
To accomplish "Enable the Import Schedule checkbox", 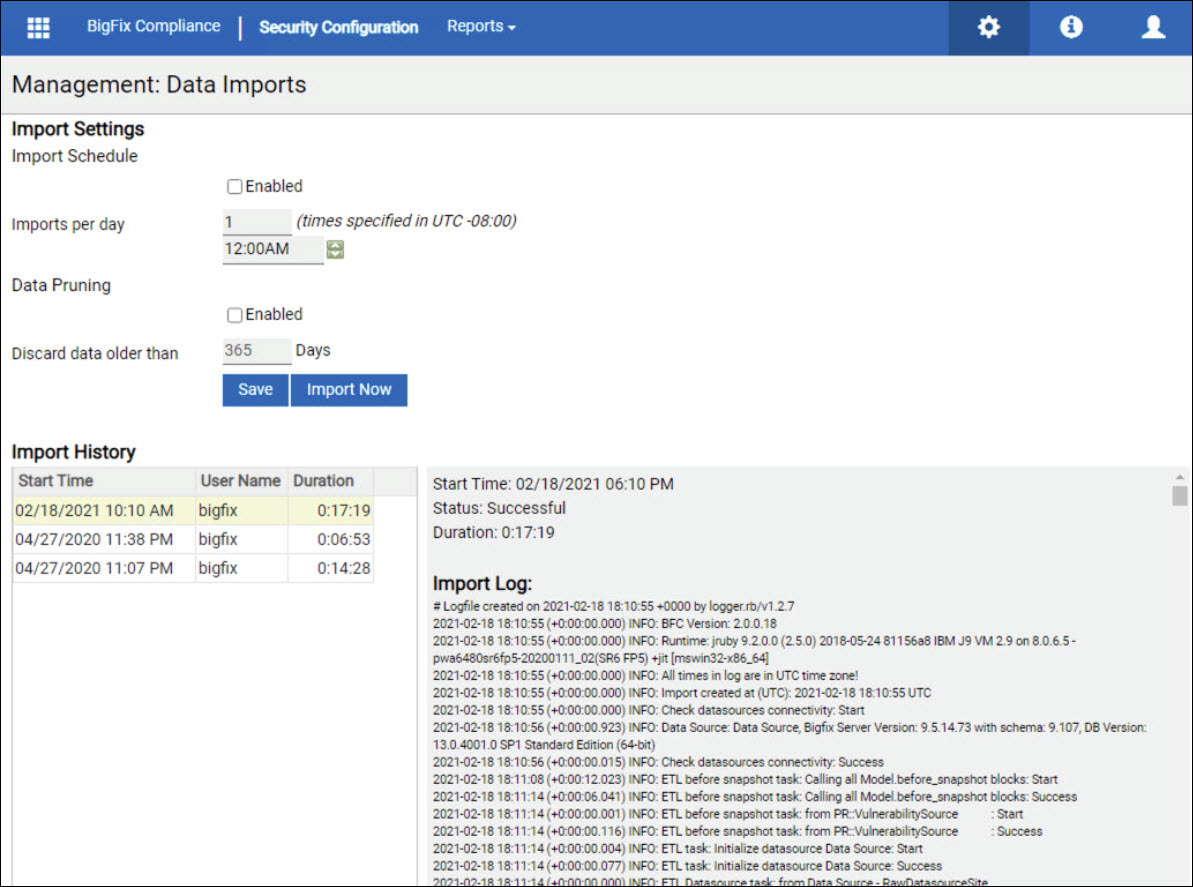I will tap(235, 186).
